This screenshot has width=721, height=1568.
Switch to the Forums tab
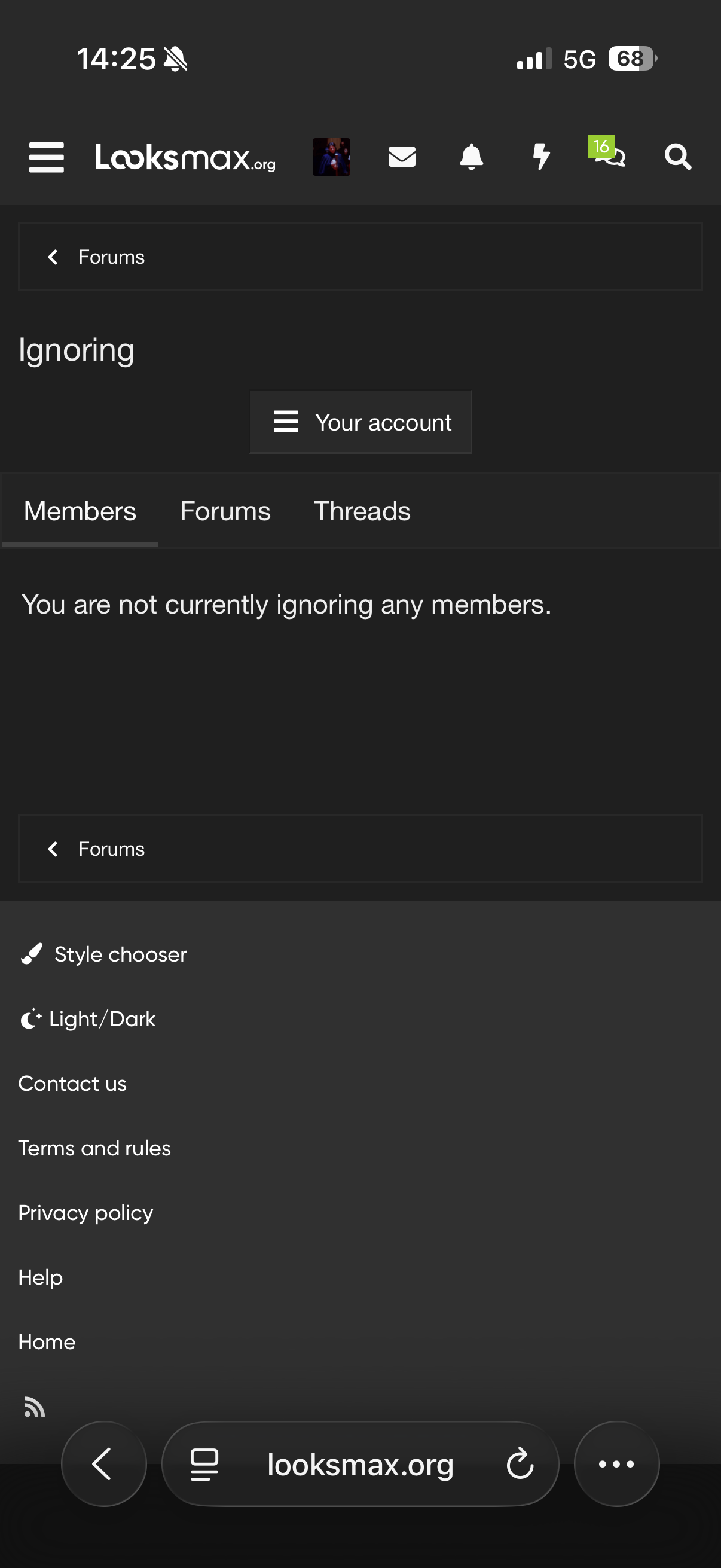pyautogui.click(x=225, y=511)
